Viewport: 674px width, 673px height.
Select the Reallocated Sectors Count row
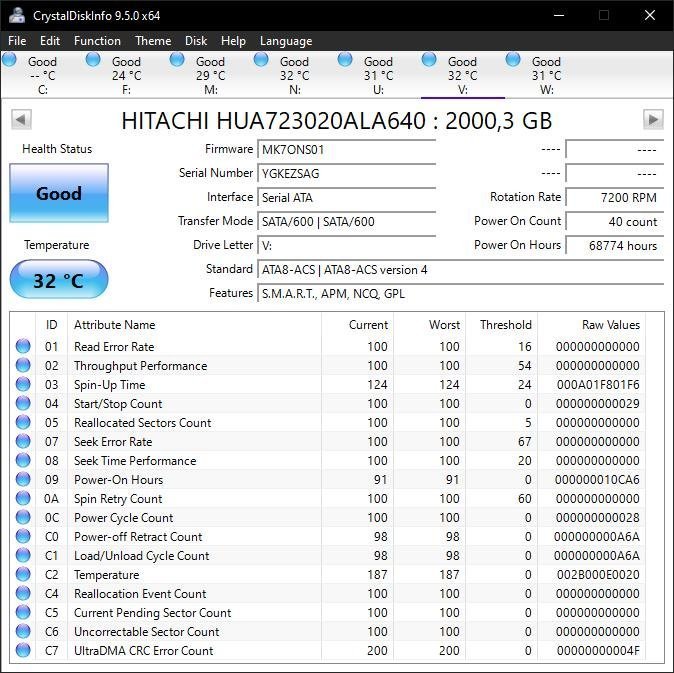142,423
